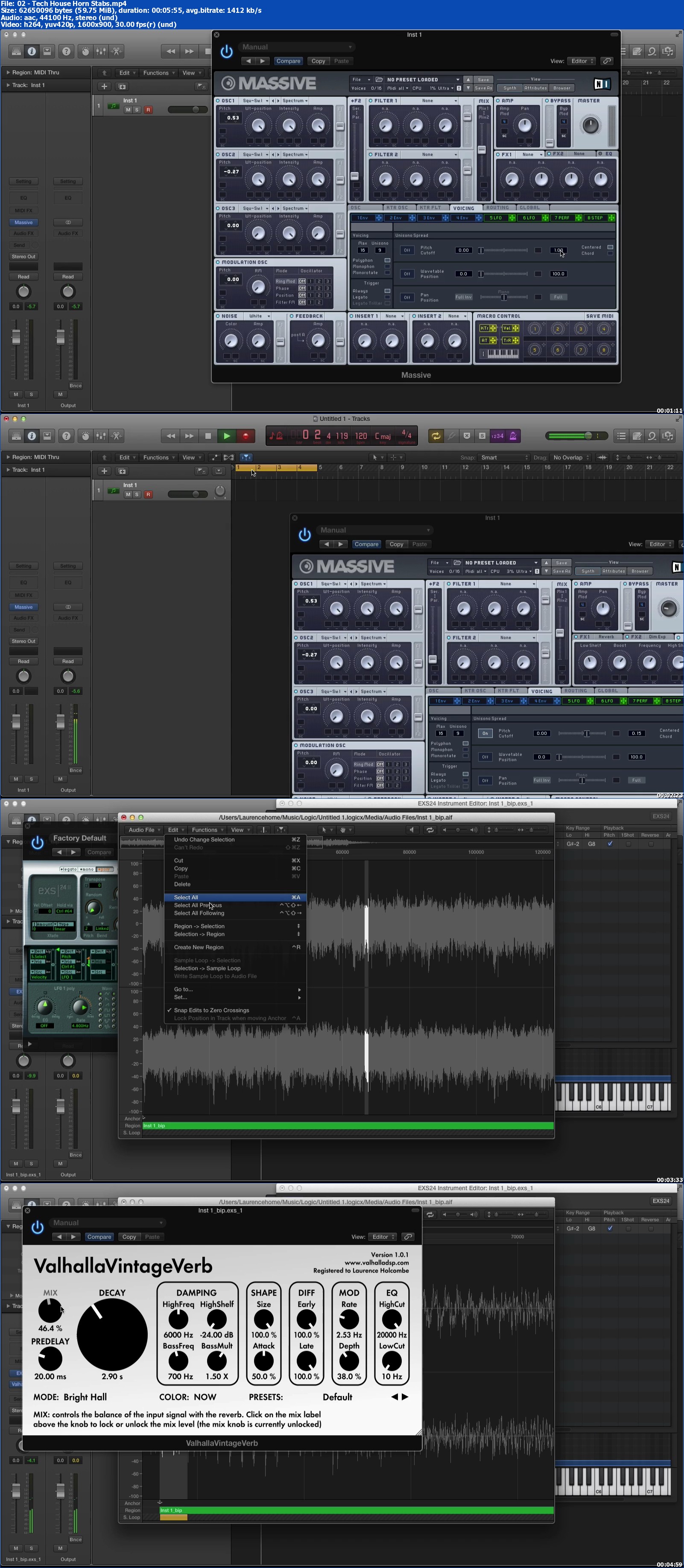Open the Go to... submenu
Viewport: 684px width, 1568px height.
click(x=235, y=989)
